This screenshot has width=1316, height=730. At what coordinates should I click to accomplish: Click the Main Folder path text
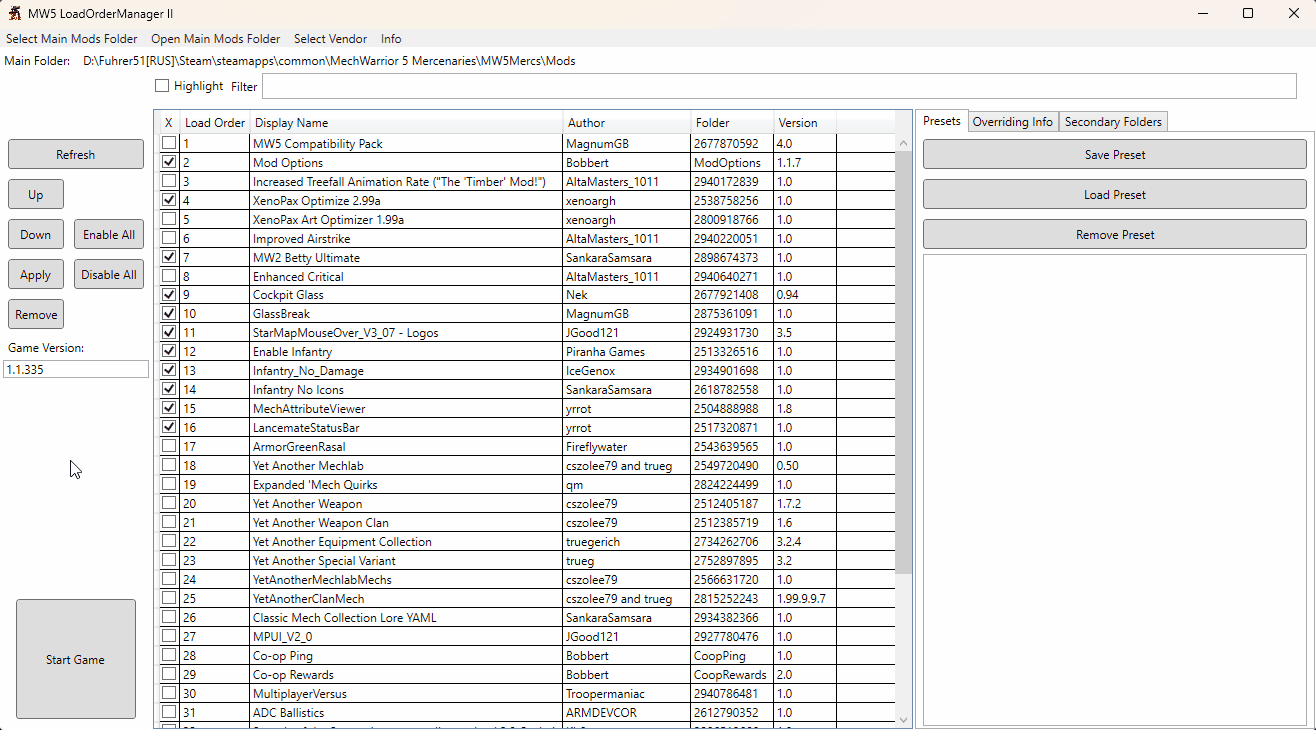[329, 61]
